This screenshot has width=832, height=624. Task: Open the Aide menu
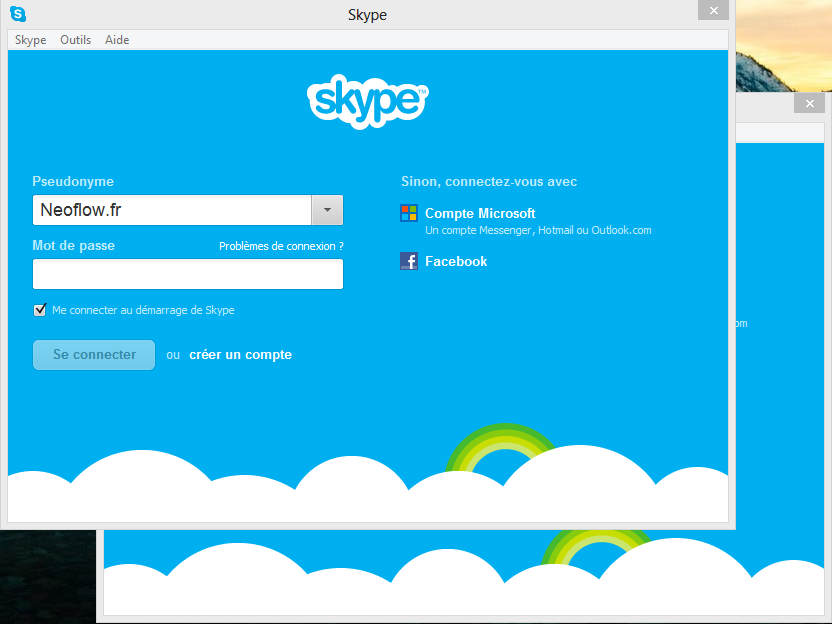coord(117,40)
